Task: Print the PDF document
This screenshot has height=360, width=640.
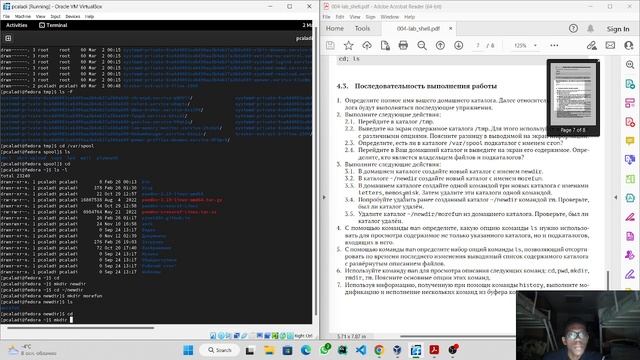Action: pyautogui.click(x=403, y=45)
